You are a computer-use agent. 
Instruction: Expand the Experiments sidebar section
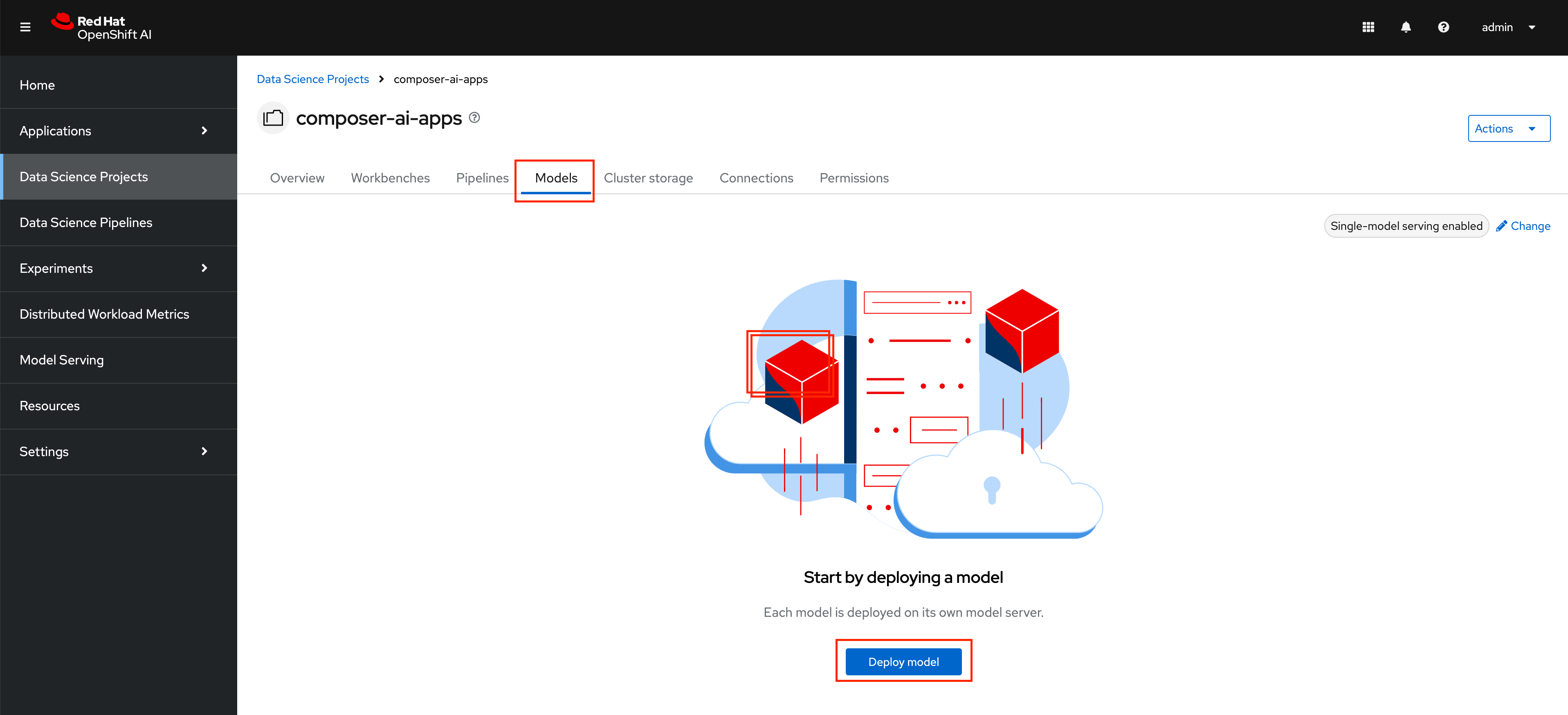click(119, 269)
